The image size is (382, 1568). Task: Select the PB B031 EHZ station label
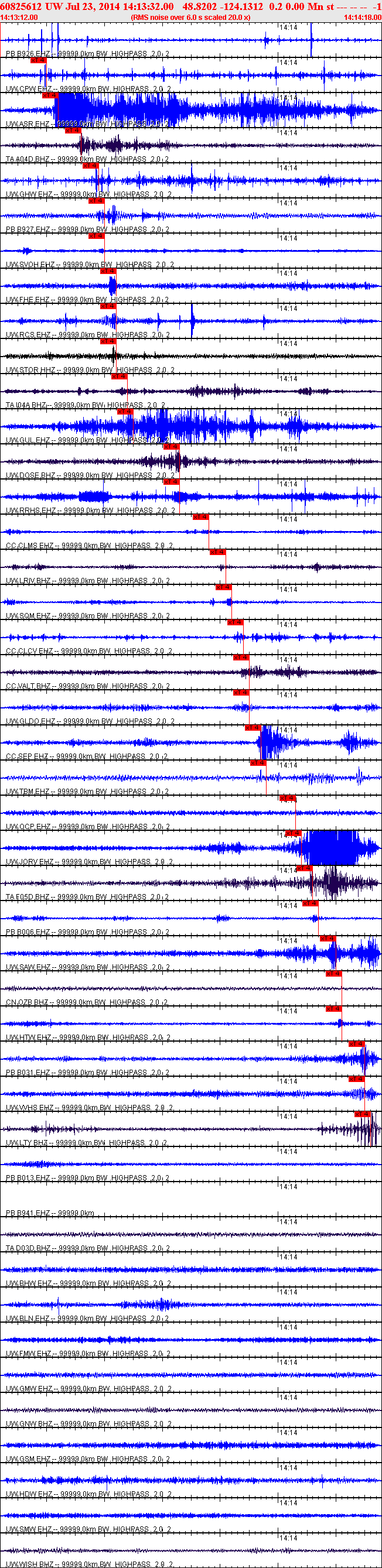(x=87, y=1073)
